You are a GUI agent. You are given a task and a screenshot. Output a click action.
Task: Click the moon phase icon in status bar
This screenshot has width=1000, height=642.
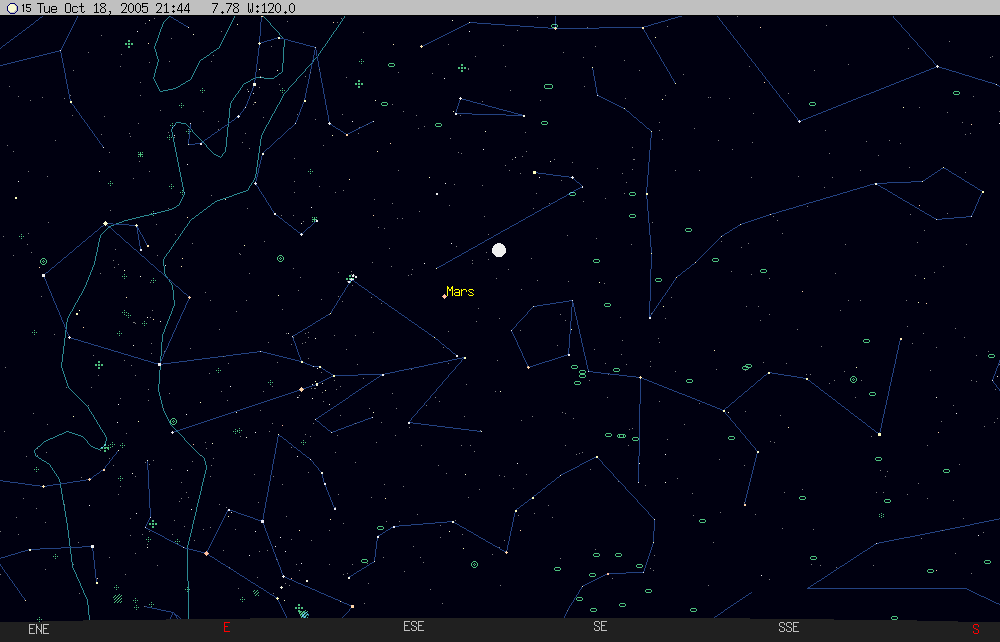[x=12, y=8]
